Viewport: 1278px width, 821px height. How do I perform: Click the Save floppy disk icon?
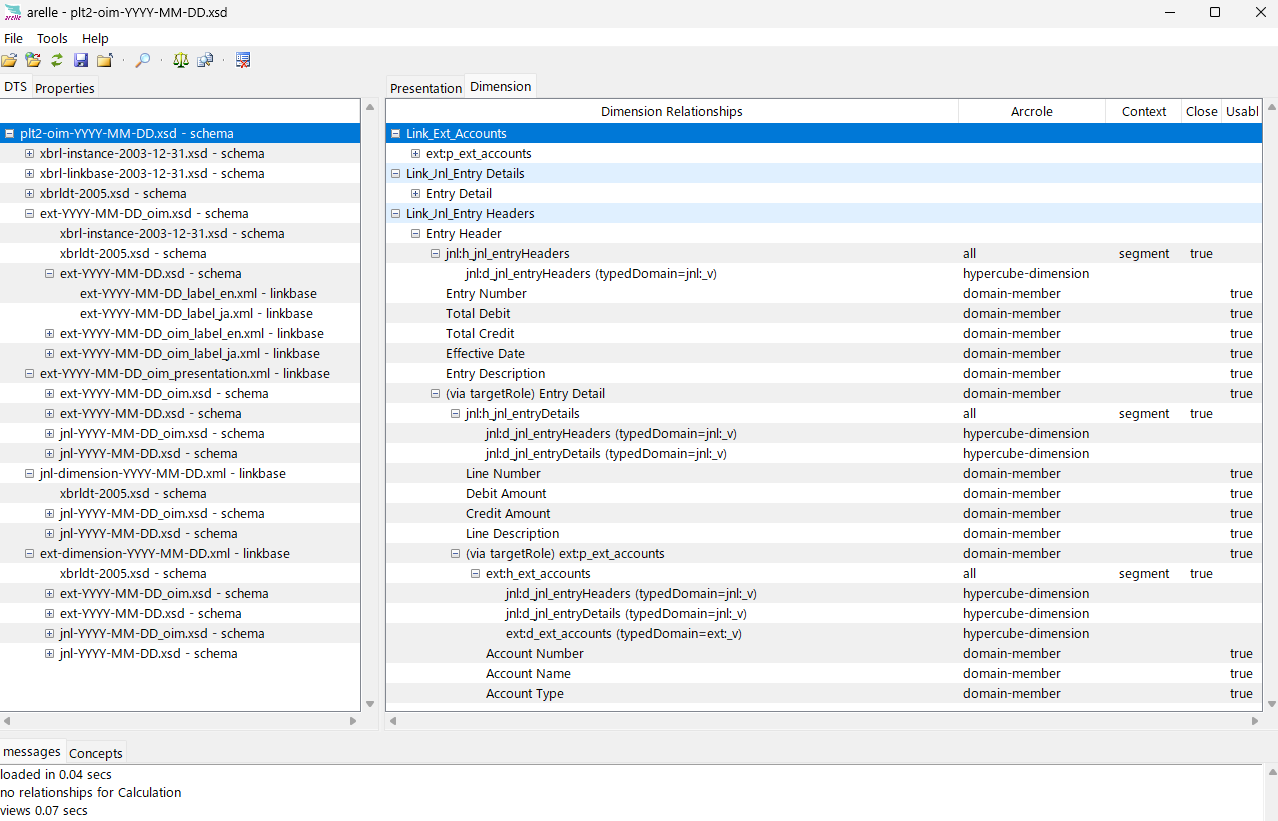click(x=81, y=60)
